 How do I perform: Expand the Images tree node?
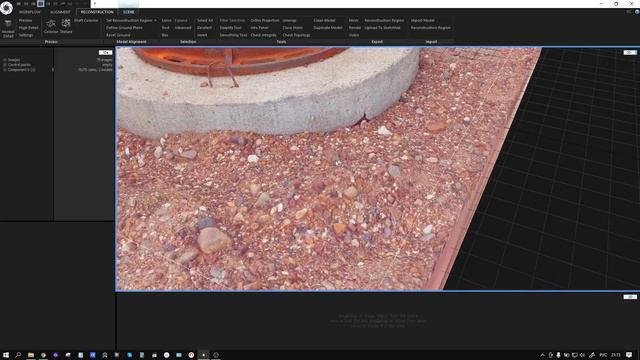[x=5, y=60]
